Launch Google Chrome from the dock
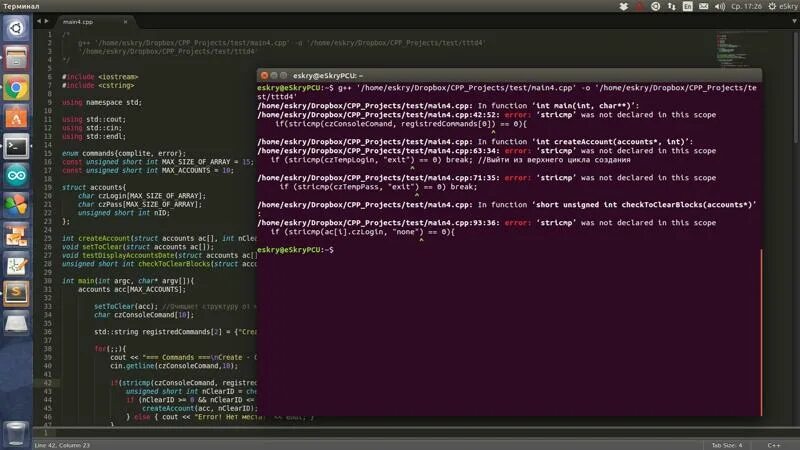Viewport: 800px width, 450px height. click(x=16, y=88)
